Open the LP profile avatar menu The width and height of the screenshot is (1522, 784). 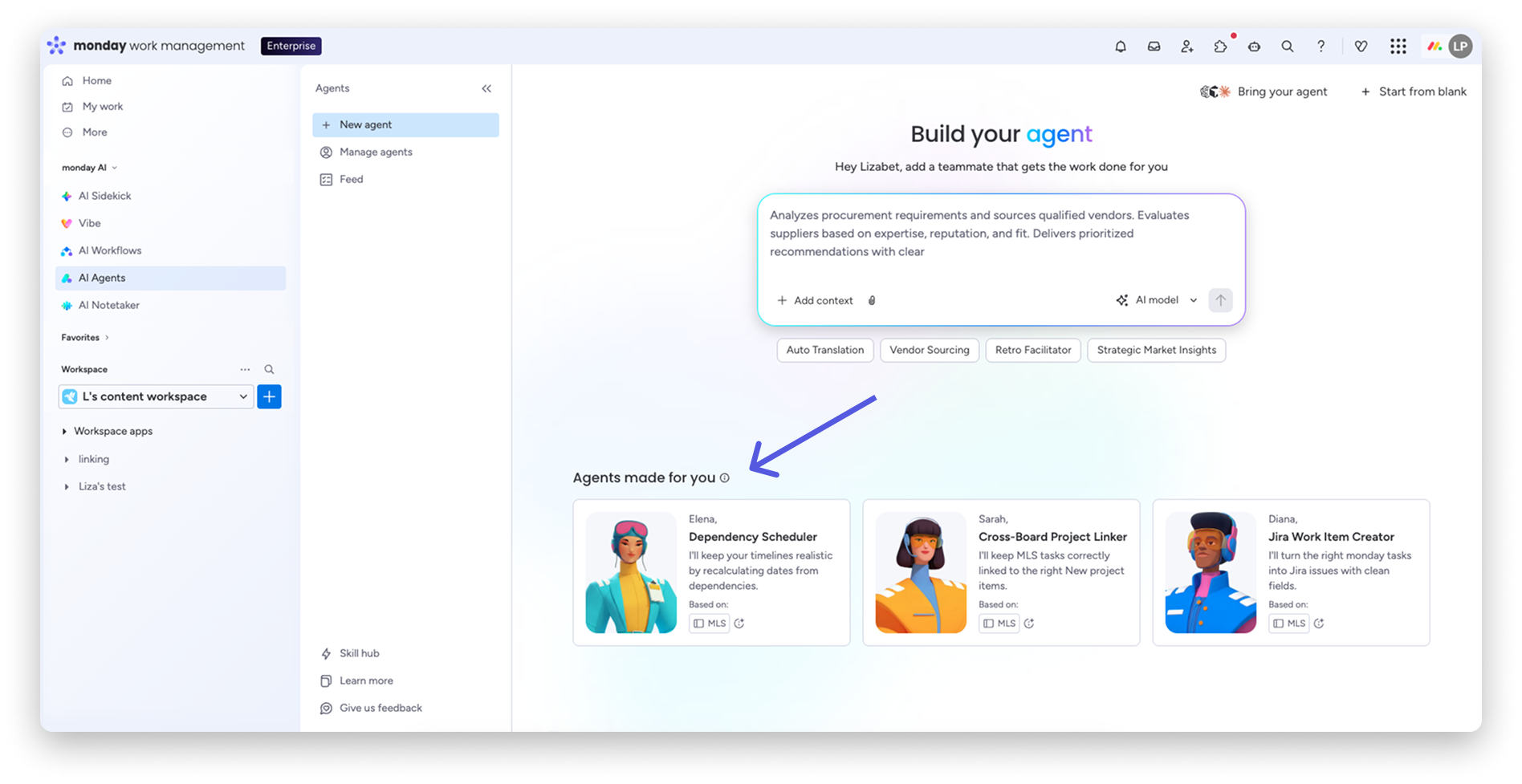point(1460,47)
